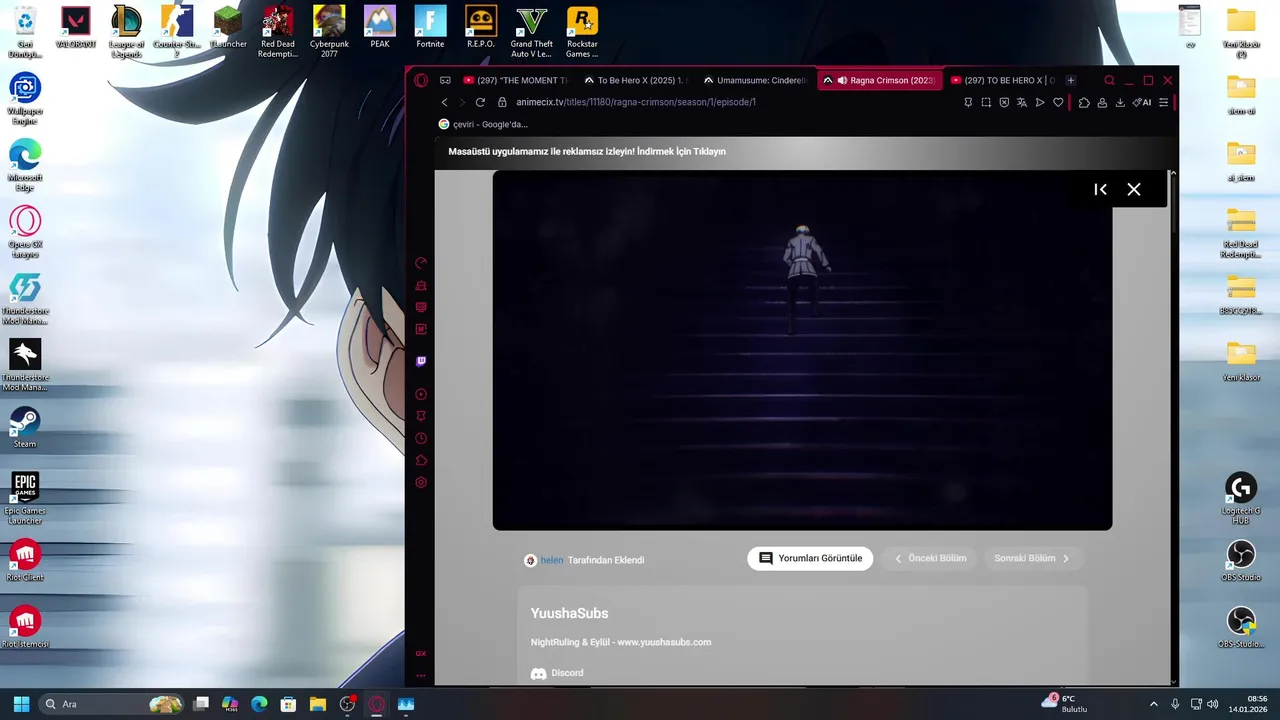1280x720 pixels.
Task: Open browser downloads icon
Action: tap(1120, 102)
